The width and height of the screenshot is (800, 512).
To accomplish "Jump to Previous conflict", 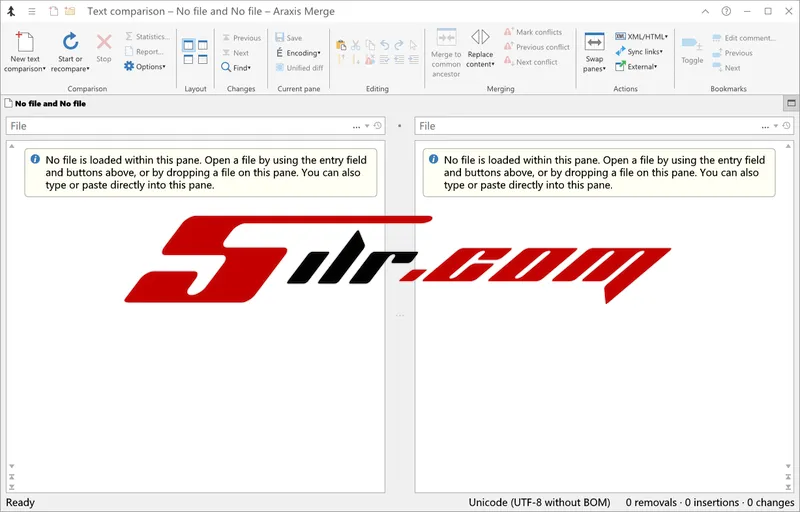I will (537, 47).
